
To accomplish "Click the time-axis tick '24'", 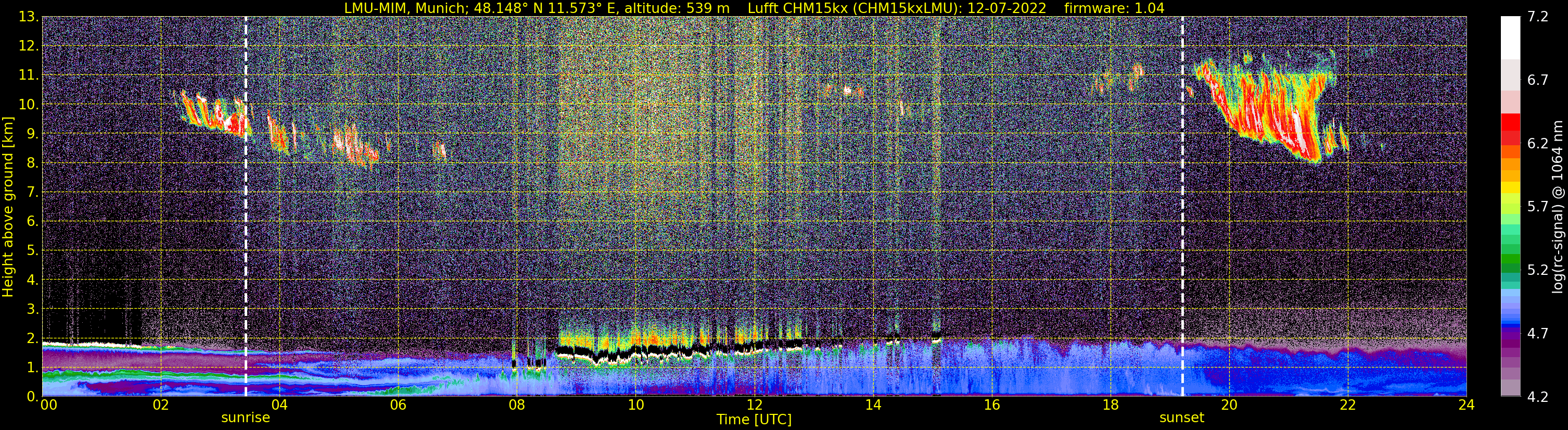I will click(1467, 405).
